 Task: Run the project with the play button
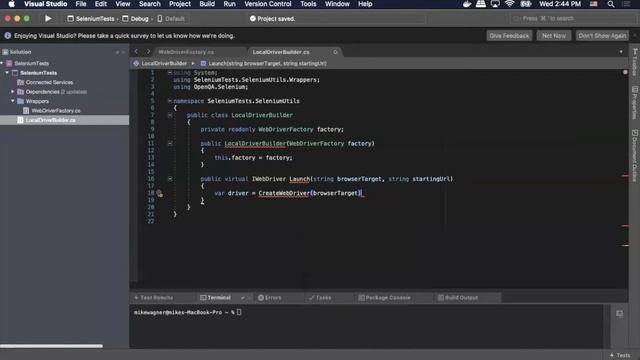(x=48, y=18)
